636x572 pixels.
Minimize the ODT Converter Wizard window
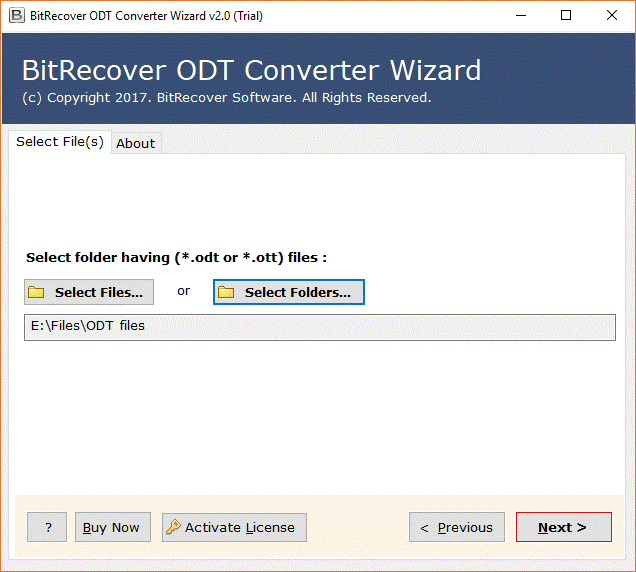(519, 16)
